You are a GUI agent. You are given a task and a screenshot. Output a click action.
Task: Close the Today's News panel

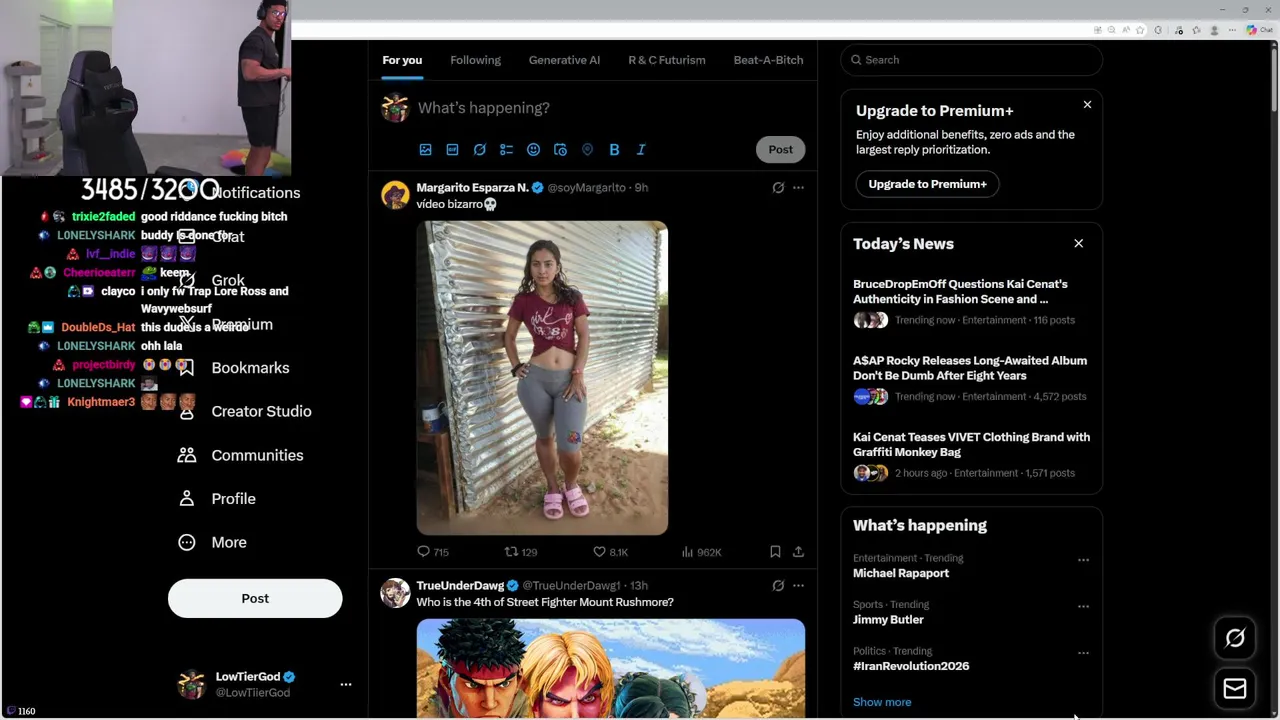(x=1078, y=244)
